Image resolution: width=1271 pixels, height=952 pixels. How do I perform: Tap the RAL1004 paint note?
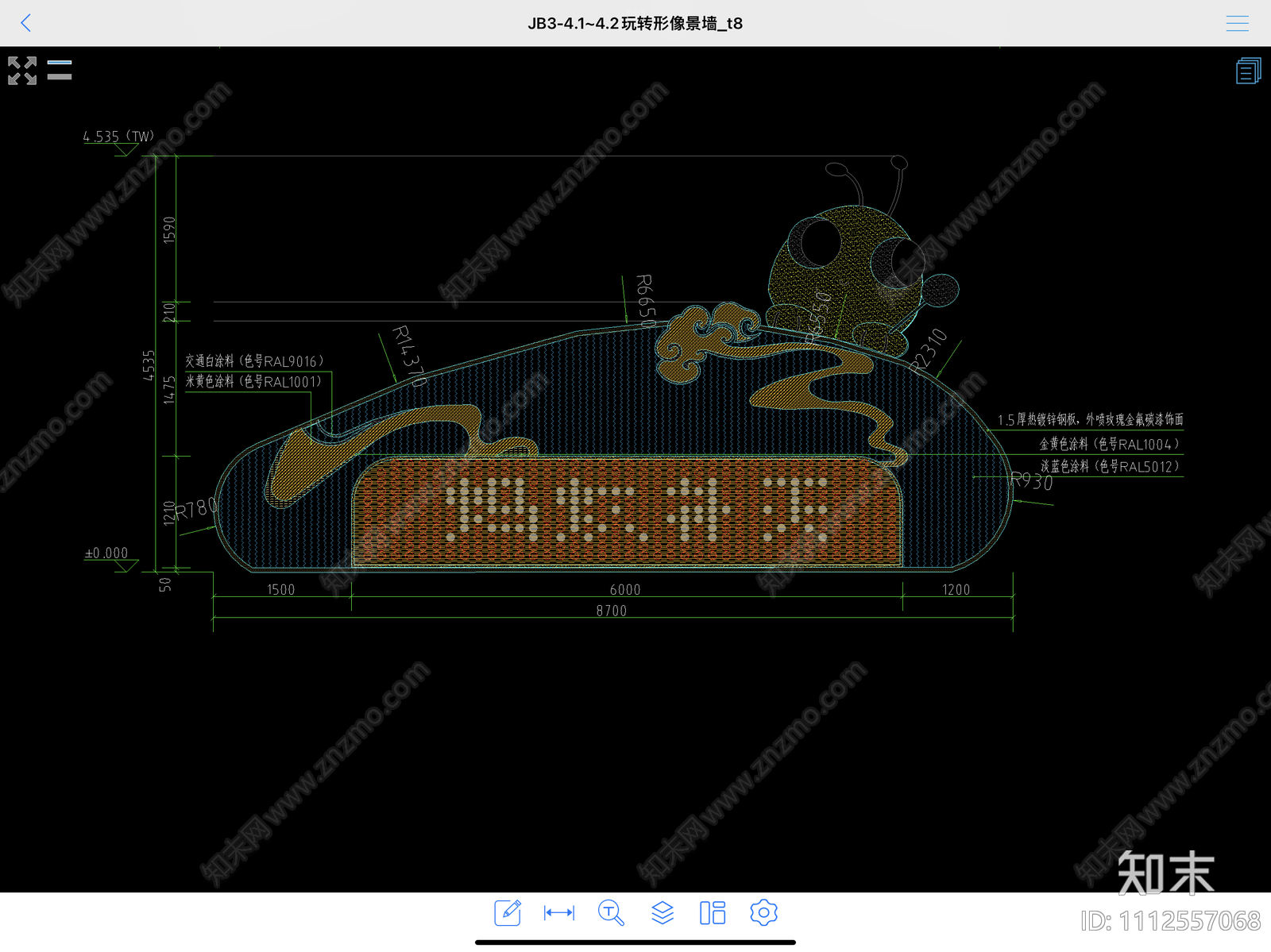coord(1110,445)
